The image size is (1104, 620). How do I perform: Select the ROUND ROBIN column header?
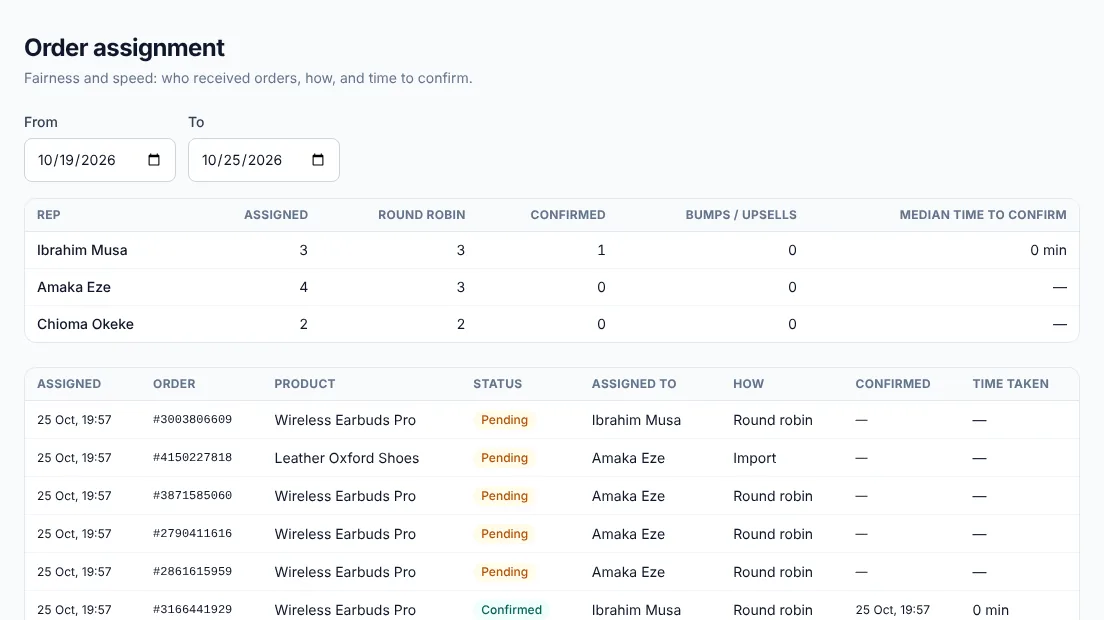click(422, 215)
